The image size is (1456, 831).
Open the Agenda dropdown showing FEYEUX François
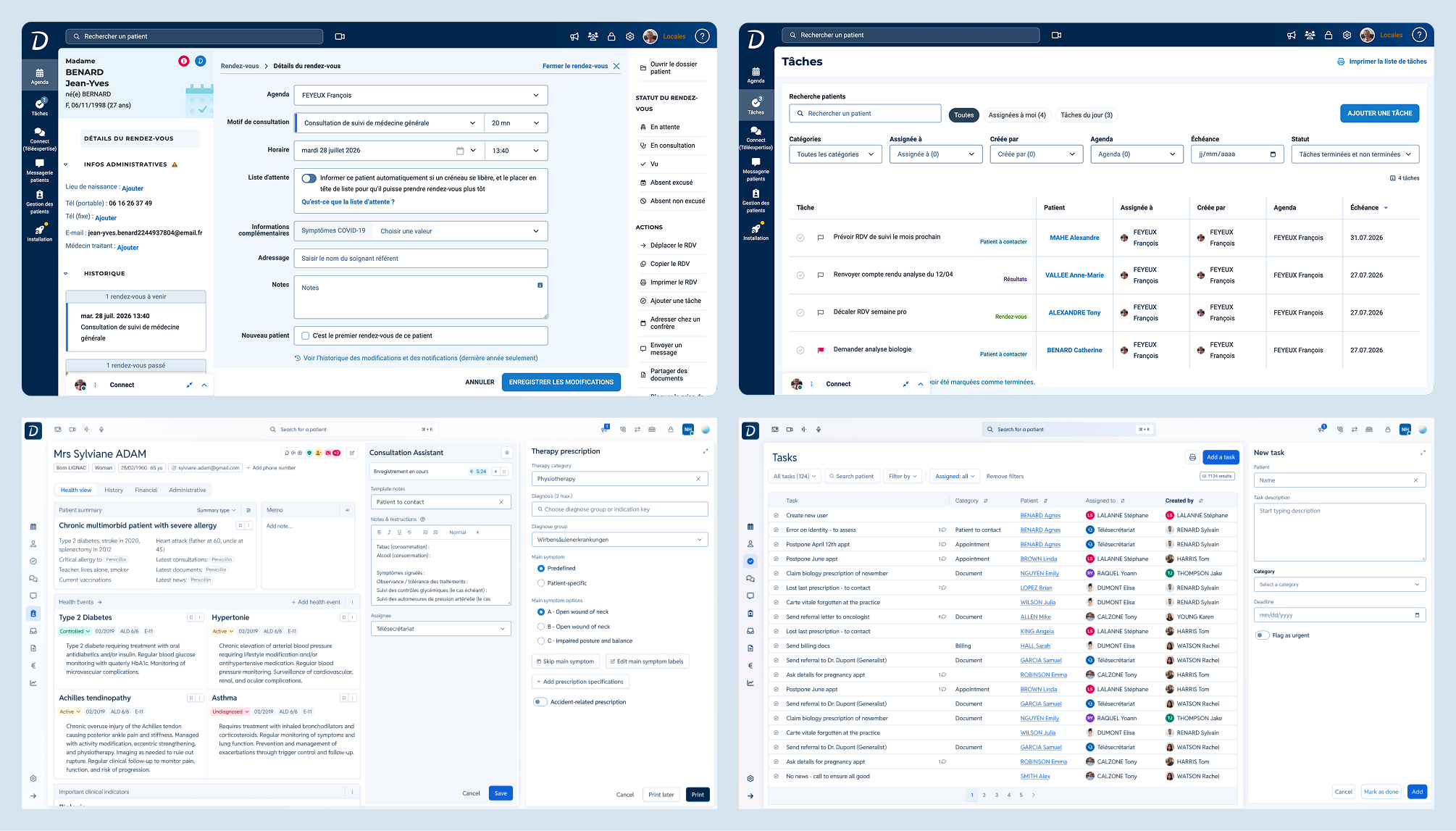point(421,96)
